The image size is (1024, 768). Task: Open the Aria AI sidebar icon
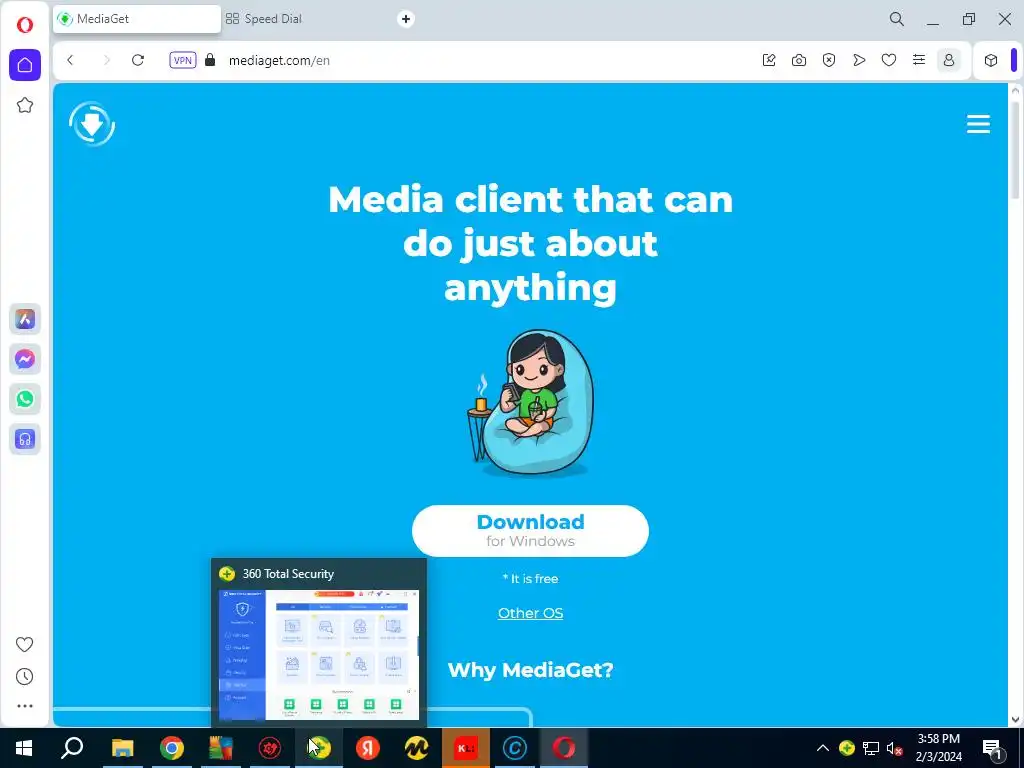click(25, 319)
